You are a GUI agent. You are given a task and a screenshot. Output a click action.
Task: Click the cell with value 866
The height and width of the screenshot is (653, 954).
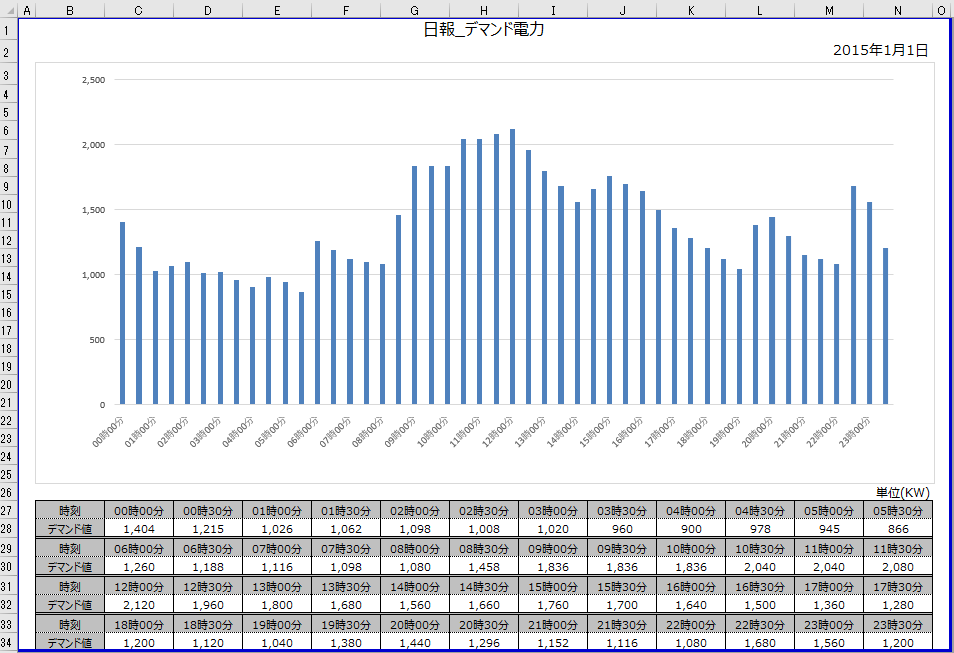pyautogui.click(x=897, y=528)
